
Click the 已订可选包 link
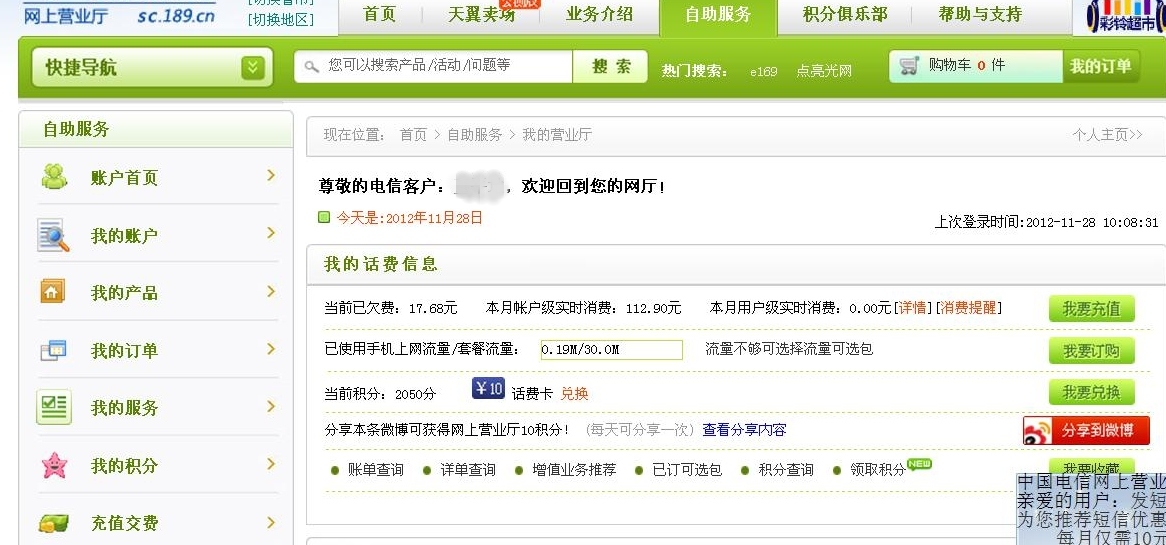tap(687, 470)
